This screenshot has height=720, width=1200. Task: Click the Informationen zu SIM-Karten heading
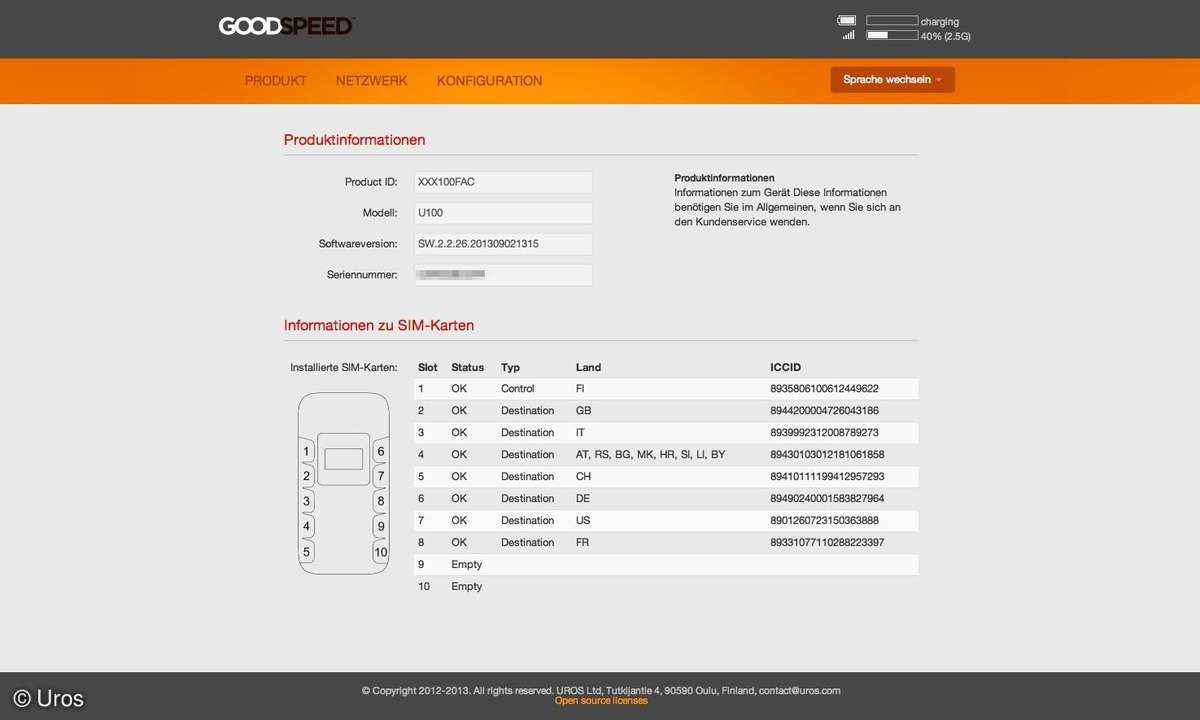pos(379,326)
